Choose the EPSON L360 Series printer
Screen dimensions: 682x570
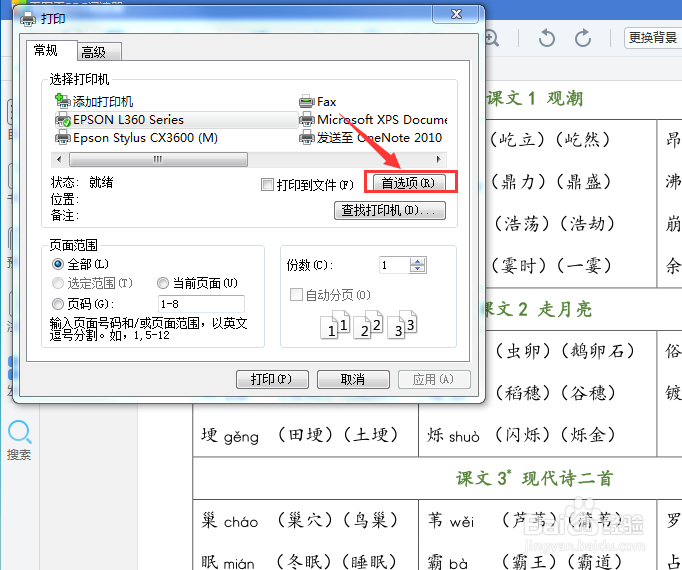(x=176, y=120)
